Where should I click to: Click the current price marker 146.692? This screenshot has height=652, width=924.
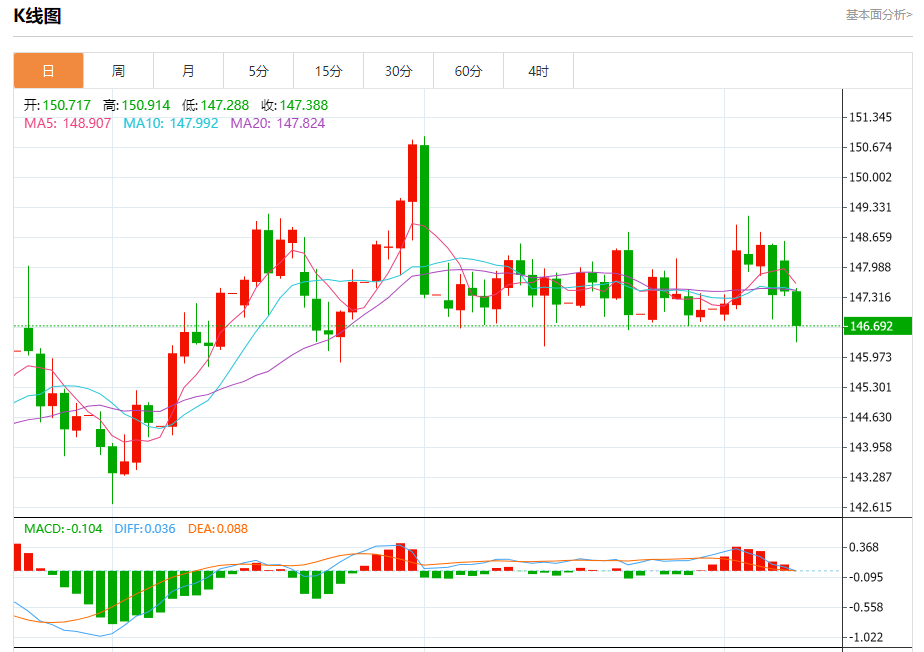pyautogui.click(x=877, y=326)
